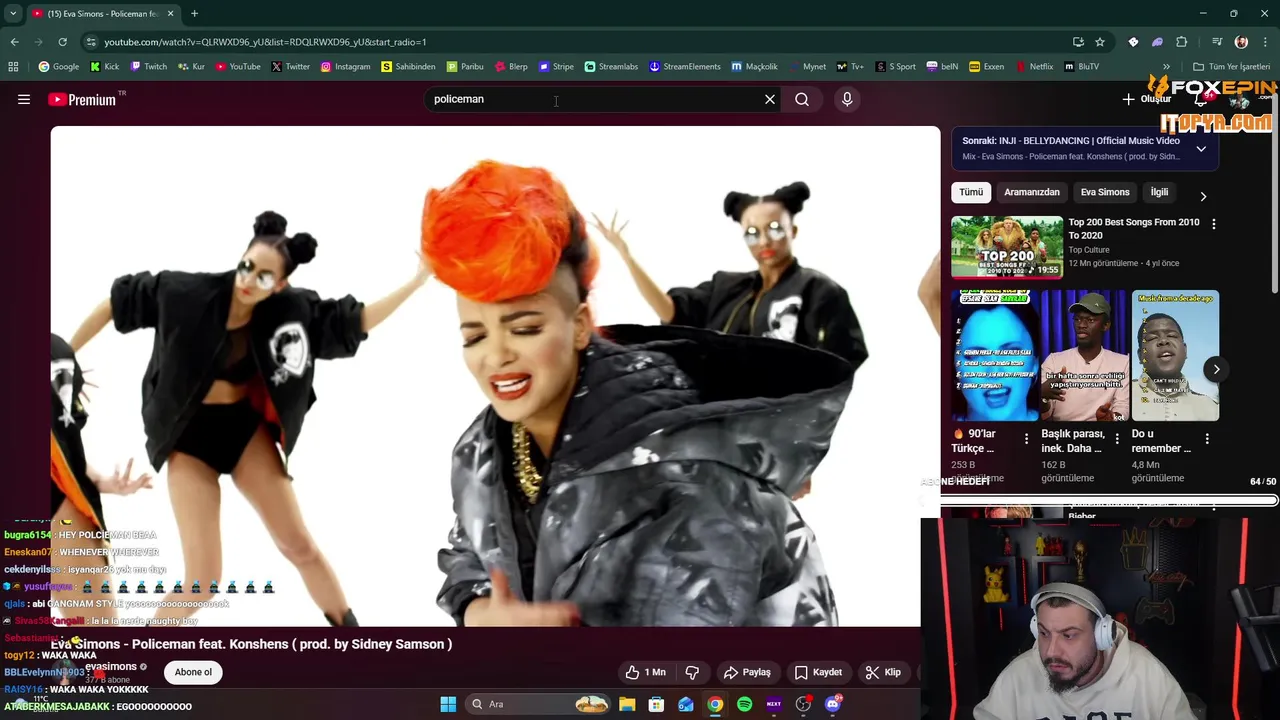
Task: Clear the search box with the X
Action: click(x=770, y=99)
